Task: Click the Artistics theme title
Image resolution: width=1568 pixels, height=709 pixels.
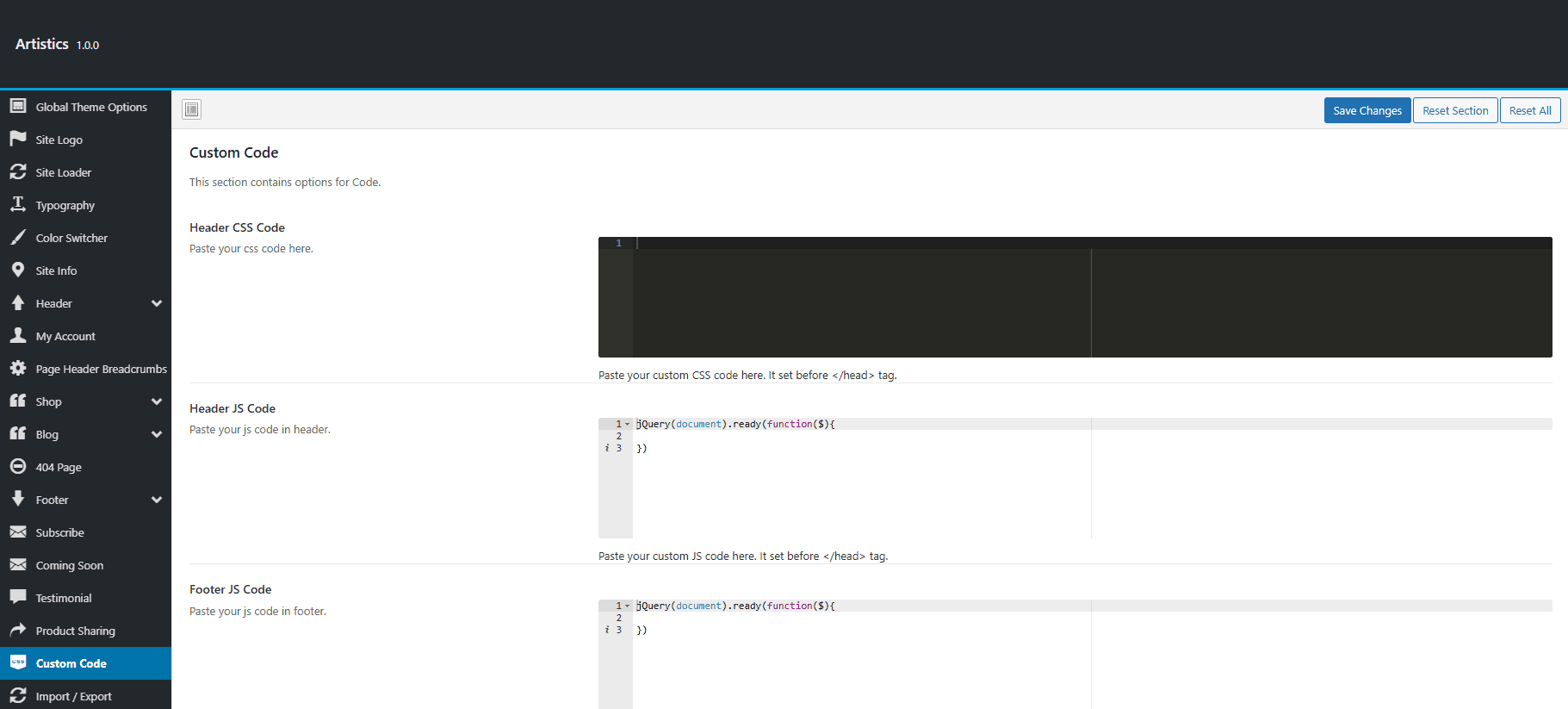Action: coord(42,44)
